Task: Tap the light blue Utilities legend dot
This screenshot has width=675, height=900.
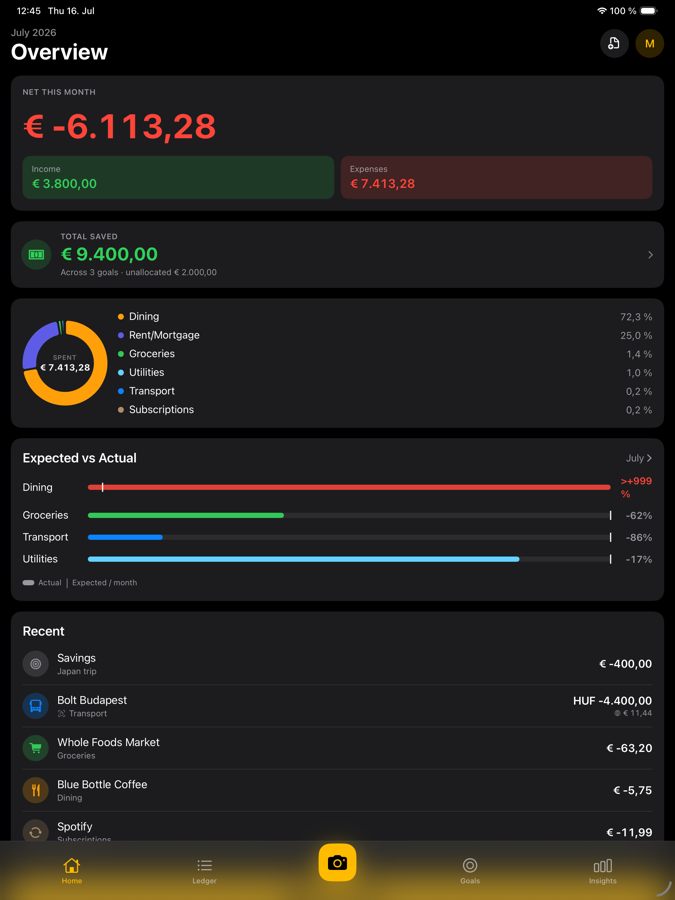Action: (x=121, y=373)
